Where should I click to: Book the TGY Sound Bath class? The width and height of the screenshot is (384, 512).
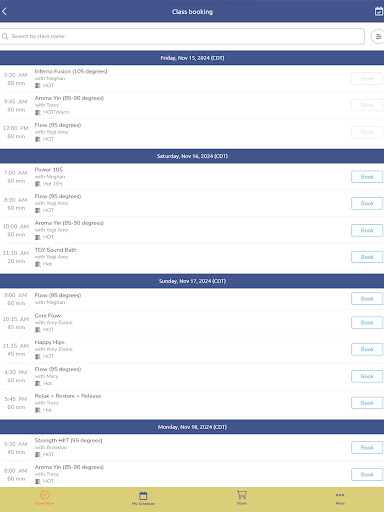(x=367, y=257)
